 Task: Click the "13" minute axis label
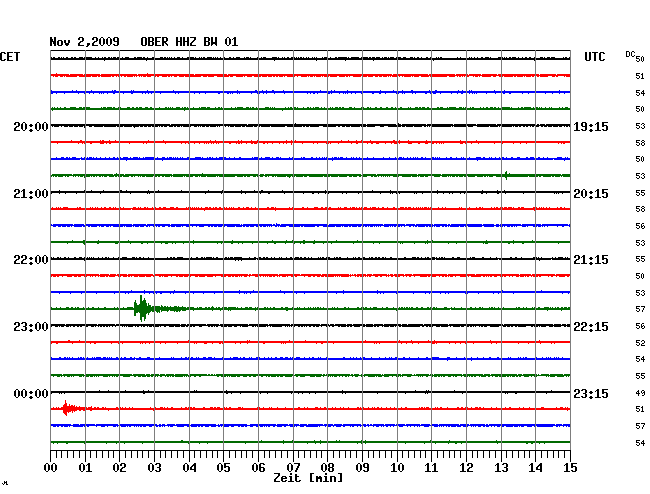point(501,468)
